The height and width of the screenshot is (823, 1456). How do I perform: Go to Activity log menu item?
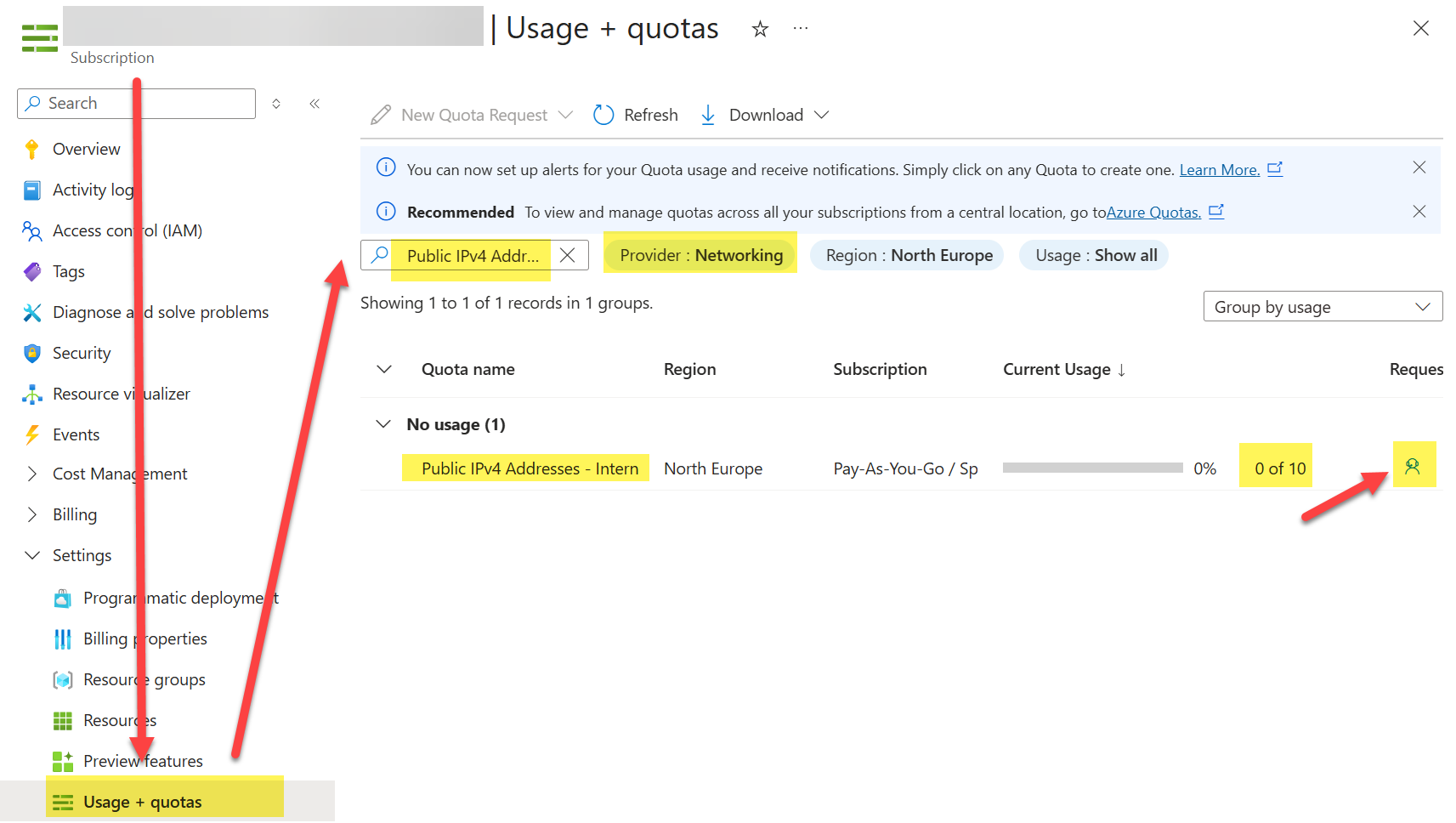93,190
